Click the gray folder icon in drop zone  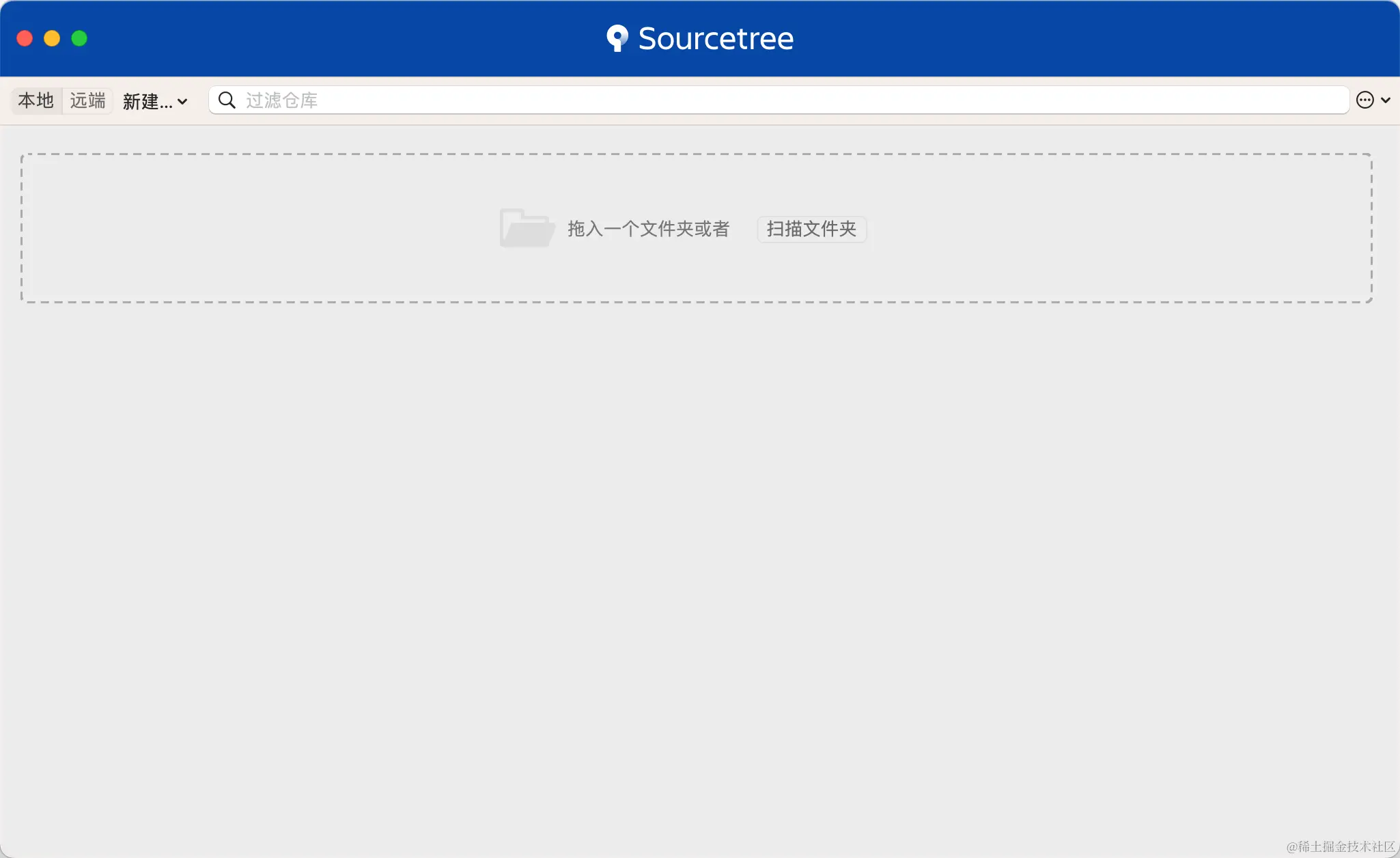tap(526, 228)
